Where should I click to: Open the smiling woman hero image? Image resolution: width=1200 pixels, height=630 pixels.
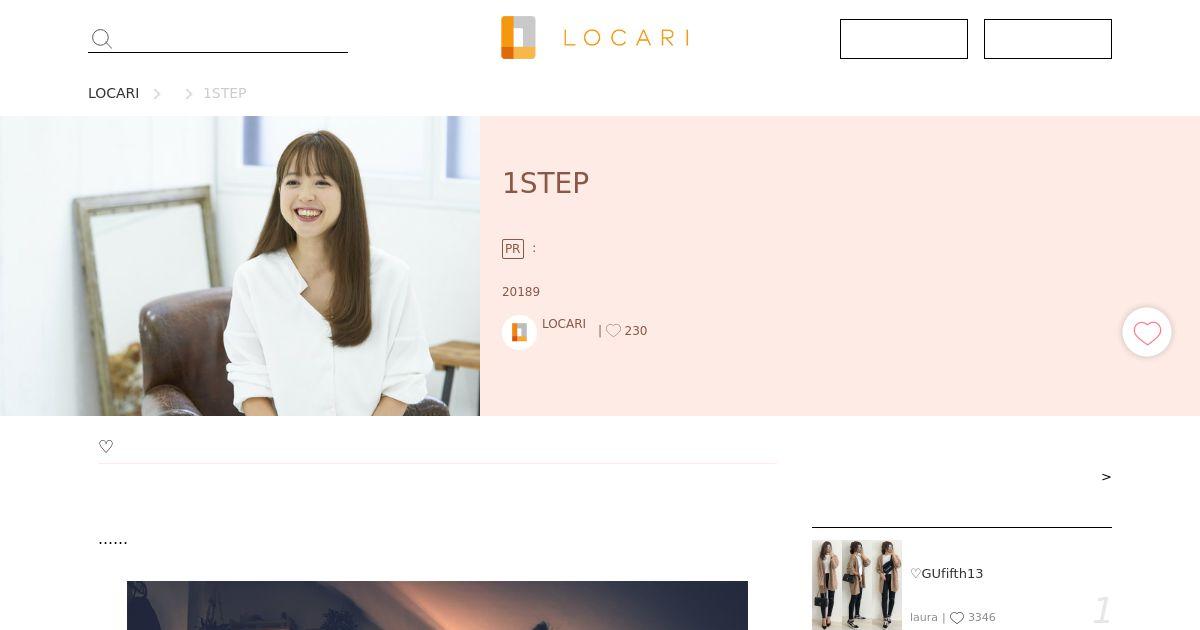coord(240,266)
